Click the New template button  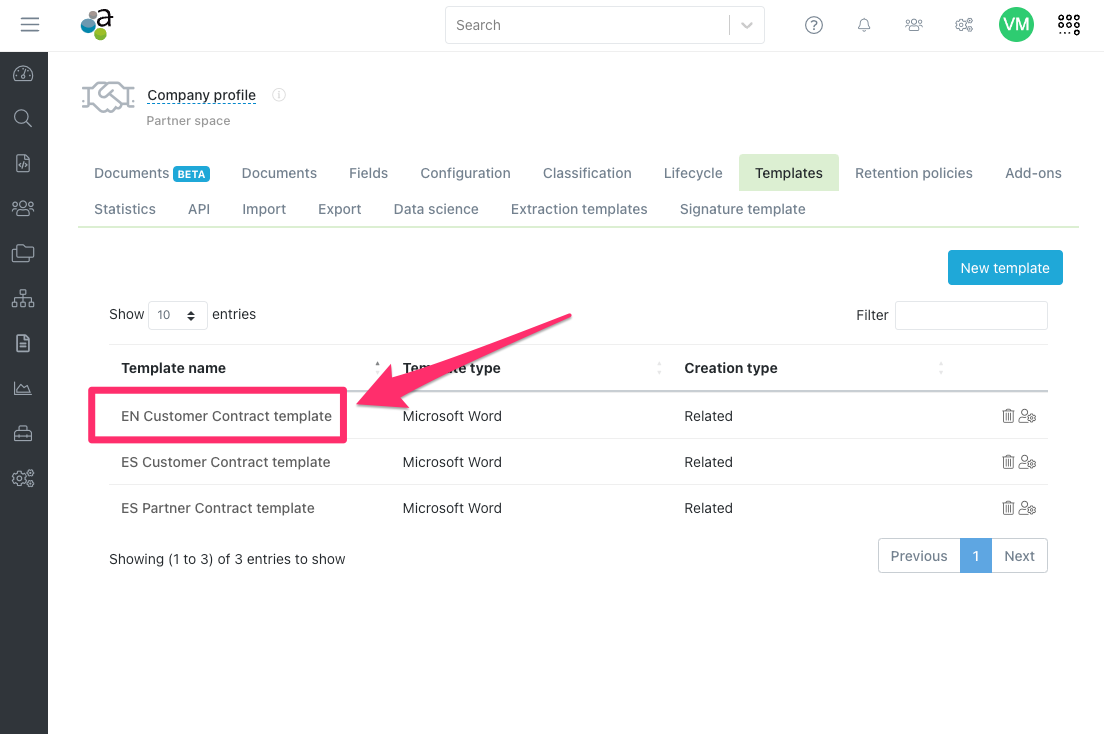(1005, 268)
